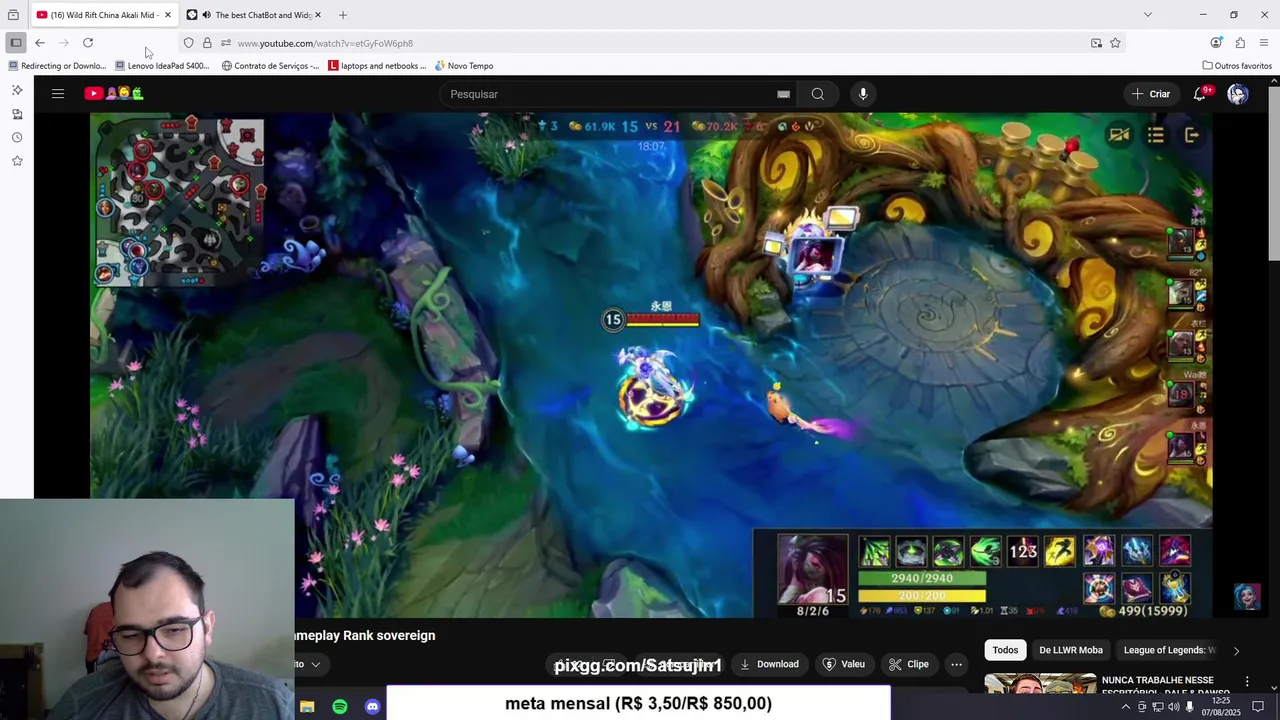Open a new browser tab

point(343,15)
